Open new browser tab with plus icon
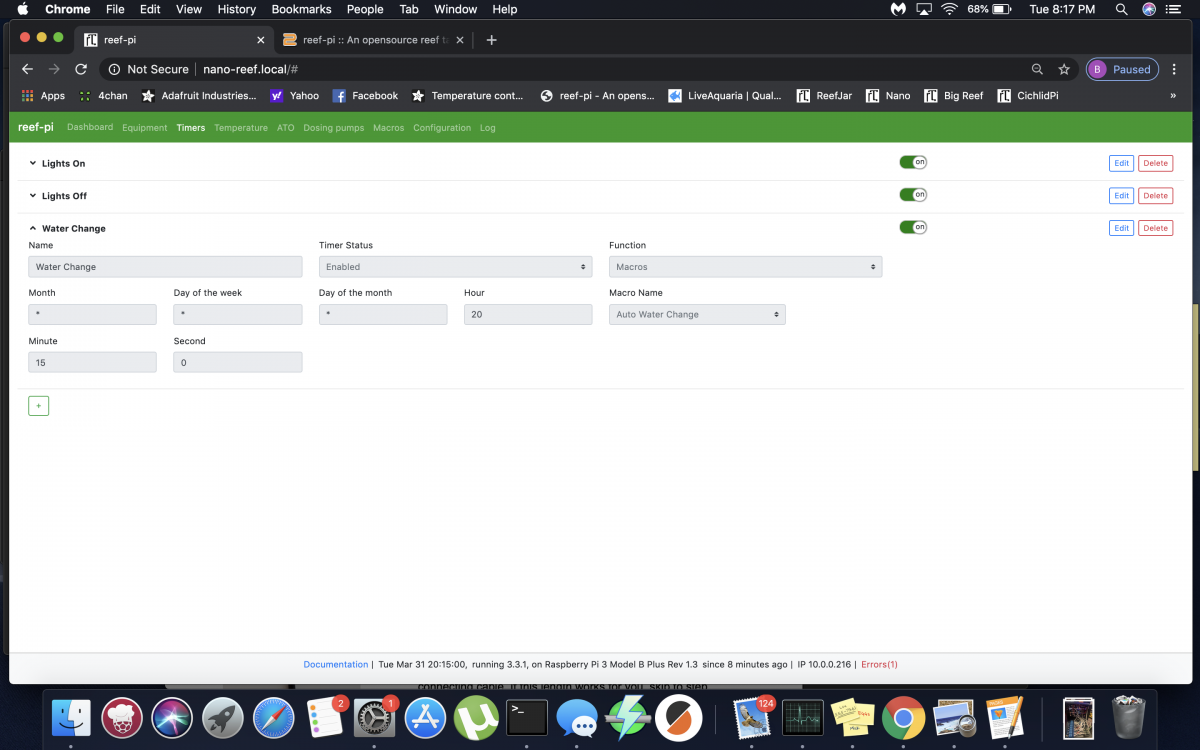The width and height of the screenshot is (1200, 750). (491, 40)
